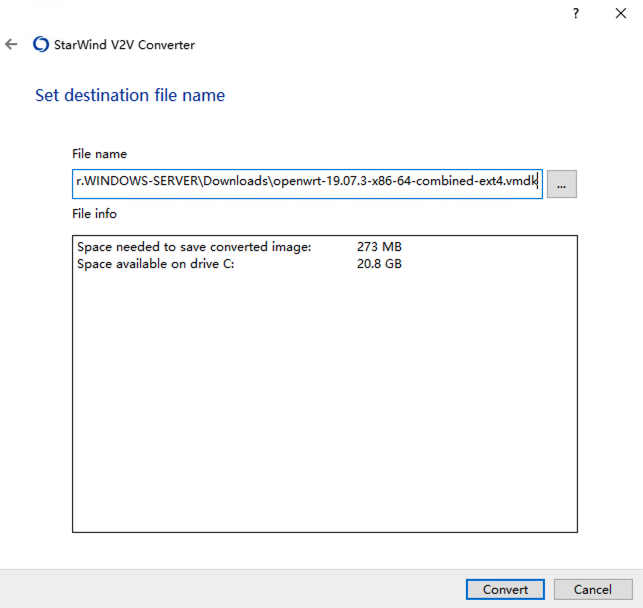This screenshot has height=608, width=643.
Task: Close the converter dialog window
Action: pos(621,14)
